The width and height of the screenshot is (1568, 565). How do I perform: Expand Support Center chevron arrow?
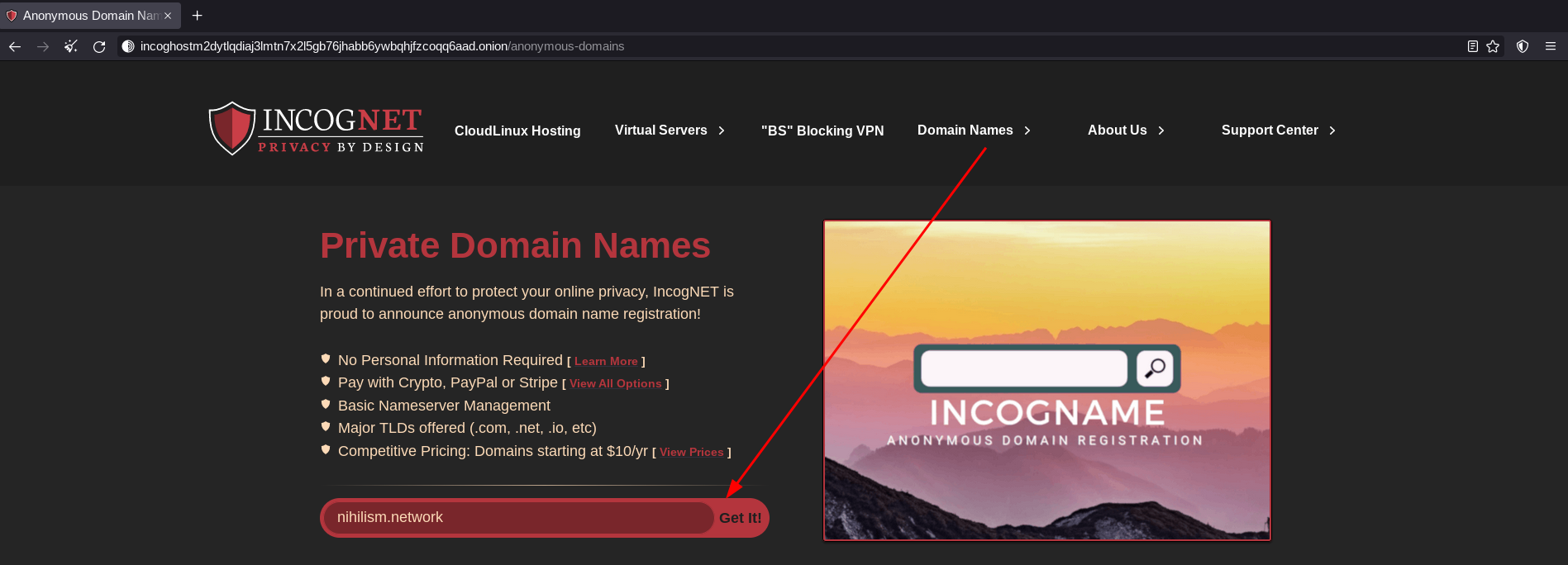pyautogui.click(x=1332, y=131)
